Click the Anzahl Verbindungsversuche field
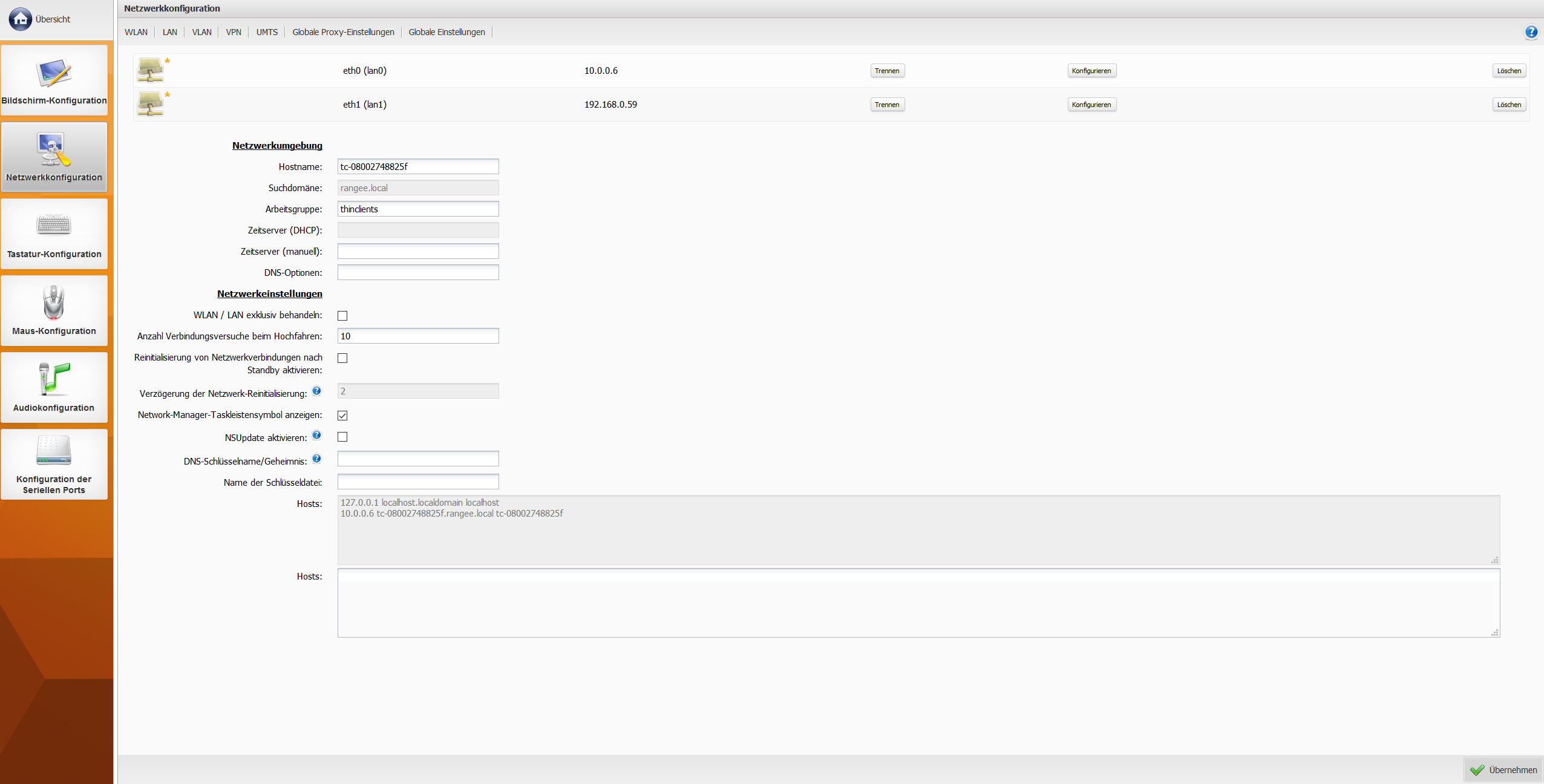Viewport: 1544px width, 784px height. coord(418,336)
